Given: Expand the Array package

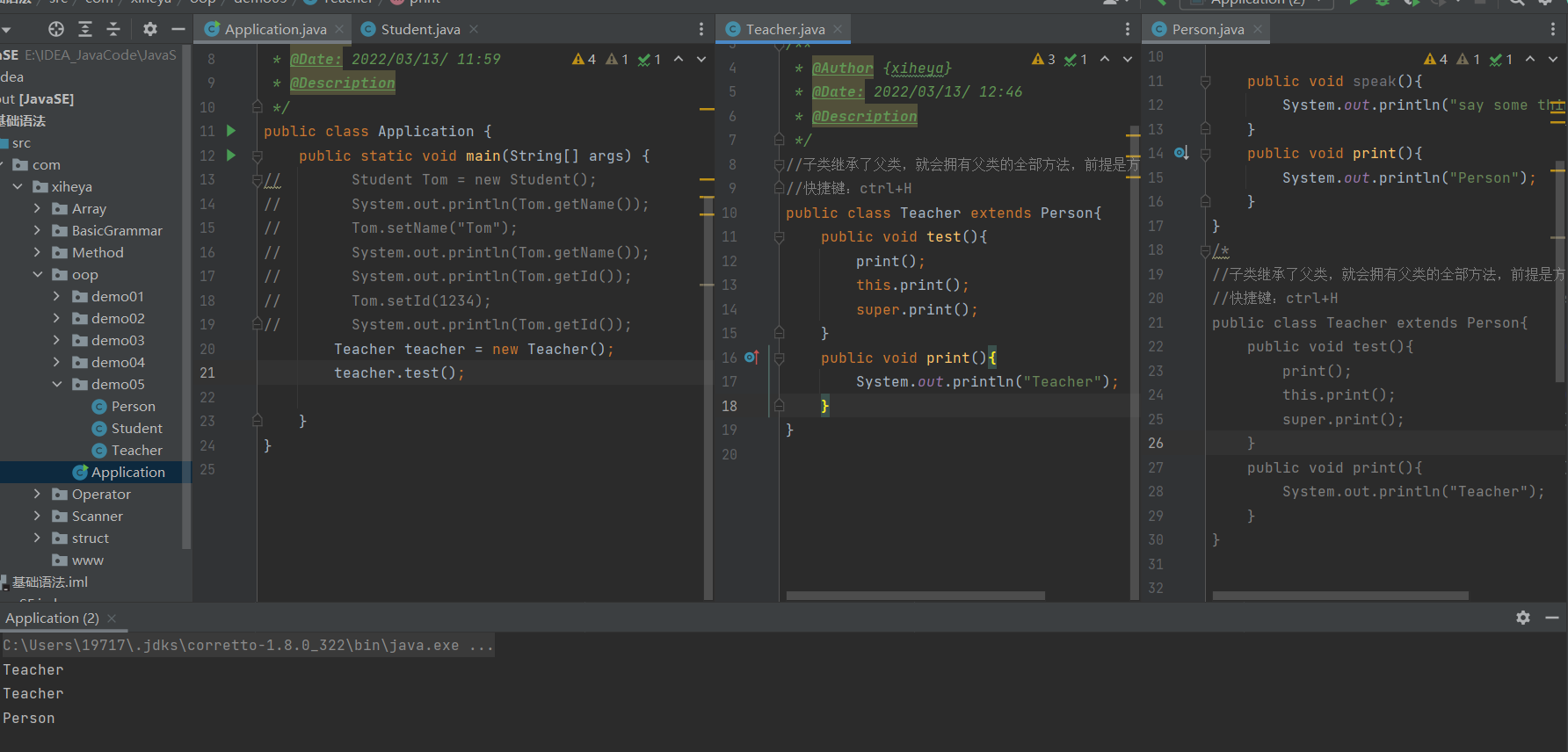Looking at the screenshot, I should click(37, 208).
